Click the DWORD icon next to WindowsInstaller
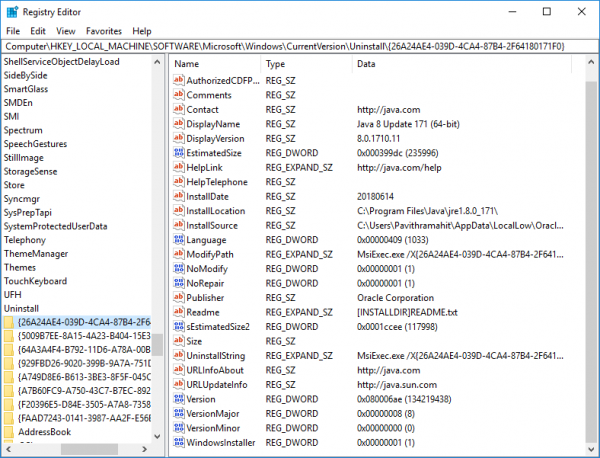 [x=179, y=442]
